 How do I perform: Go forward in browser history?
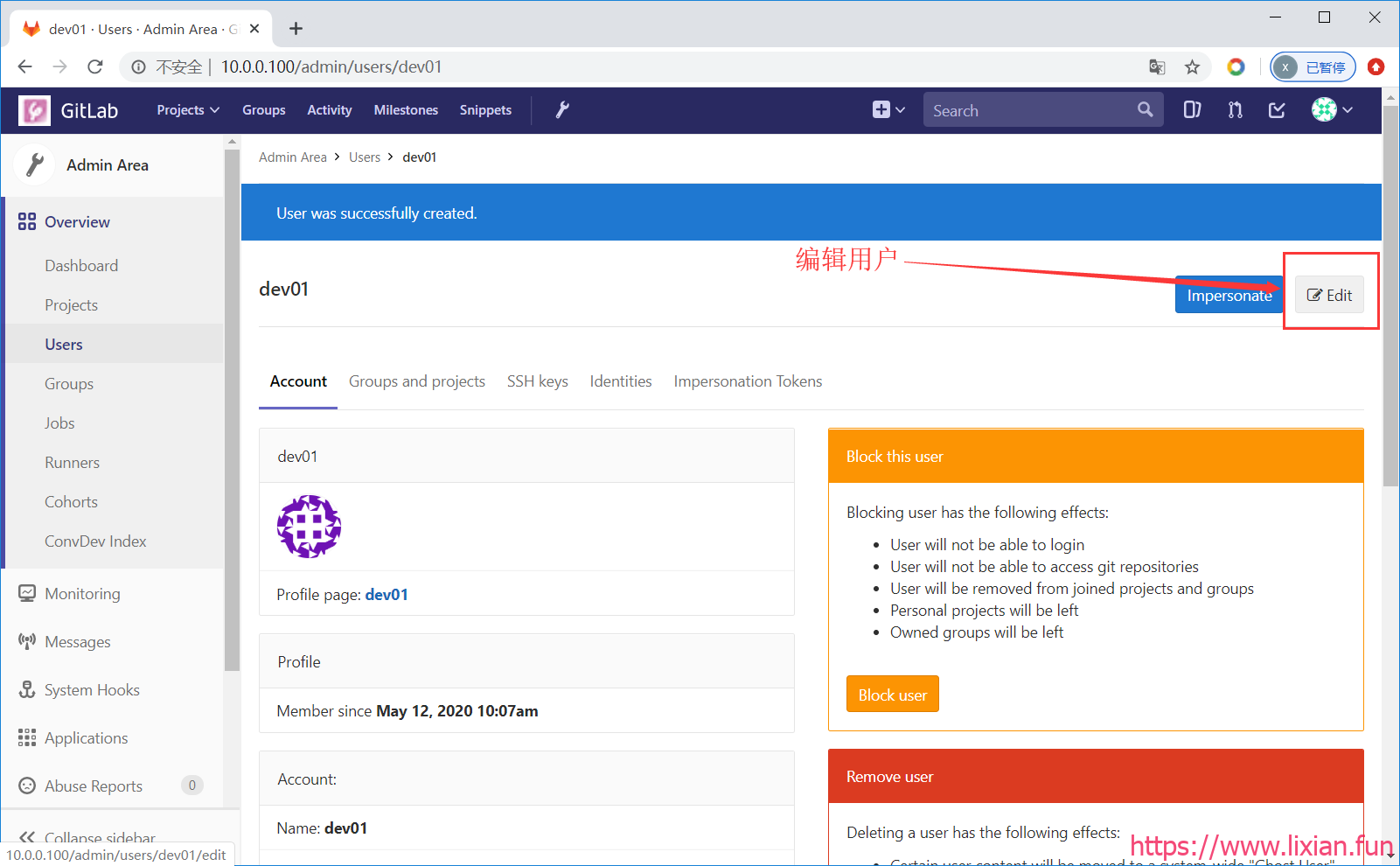tap(59, 66)
